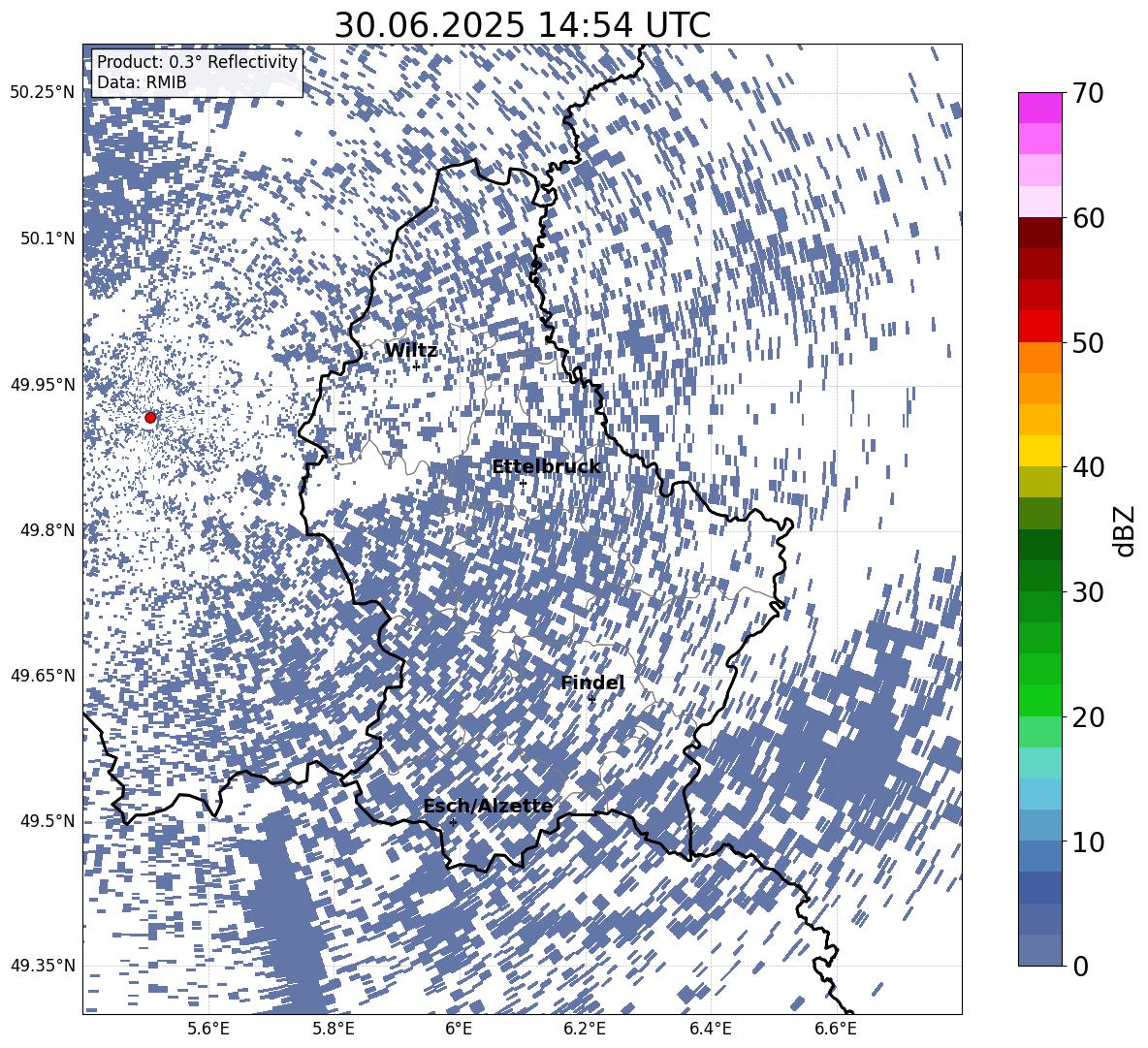Click the 40 colorbar tick label
Screen dimensions: 1148x1048
tap(1089, 467)
